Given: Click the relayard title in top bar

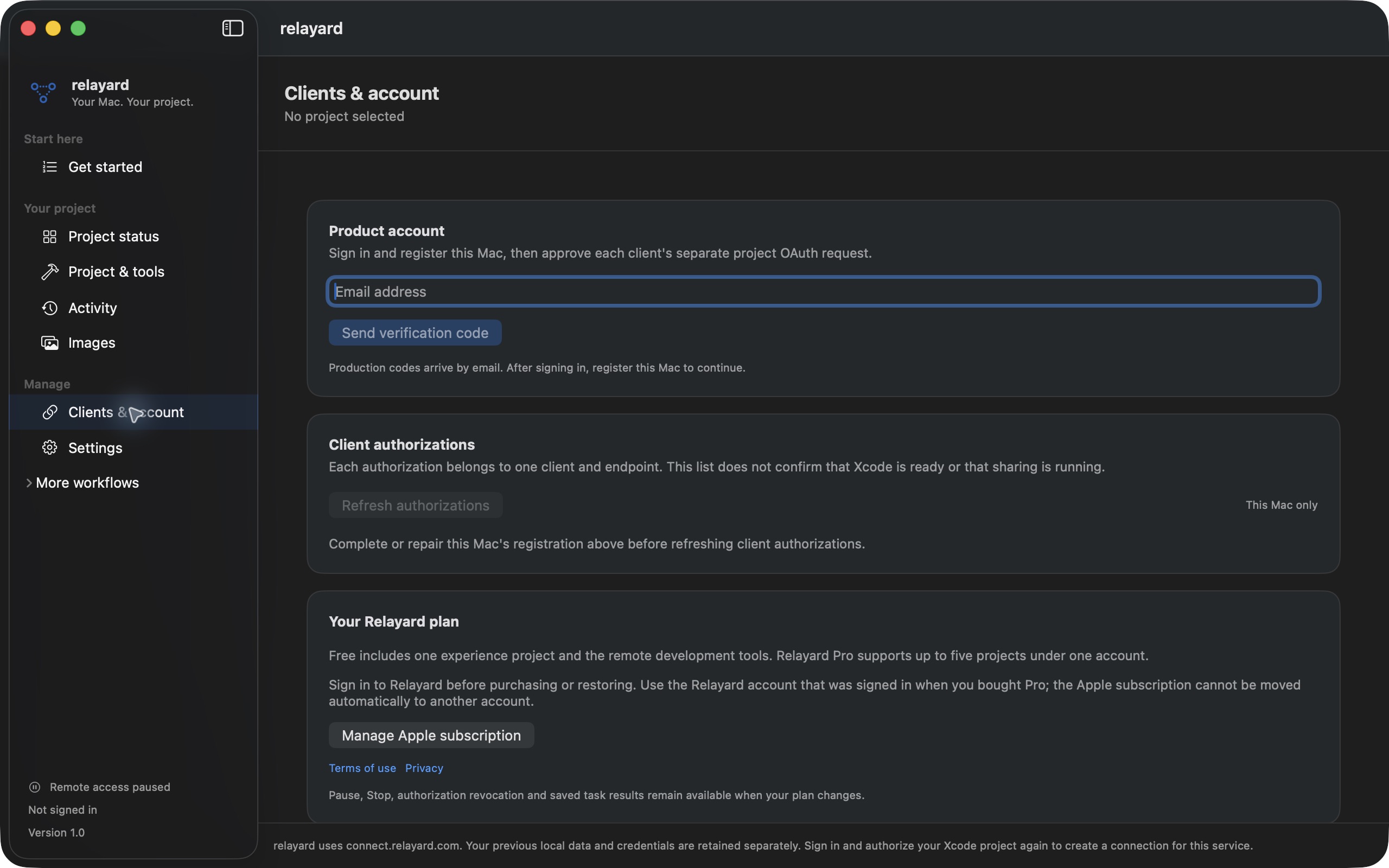Looking at the screenshot, I should pyautogui.click(x=311, y=29).
